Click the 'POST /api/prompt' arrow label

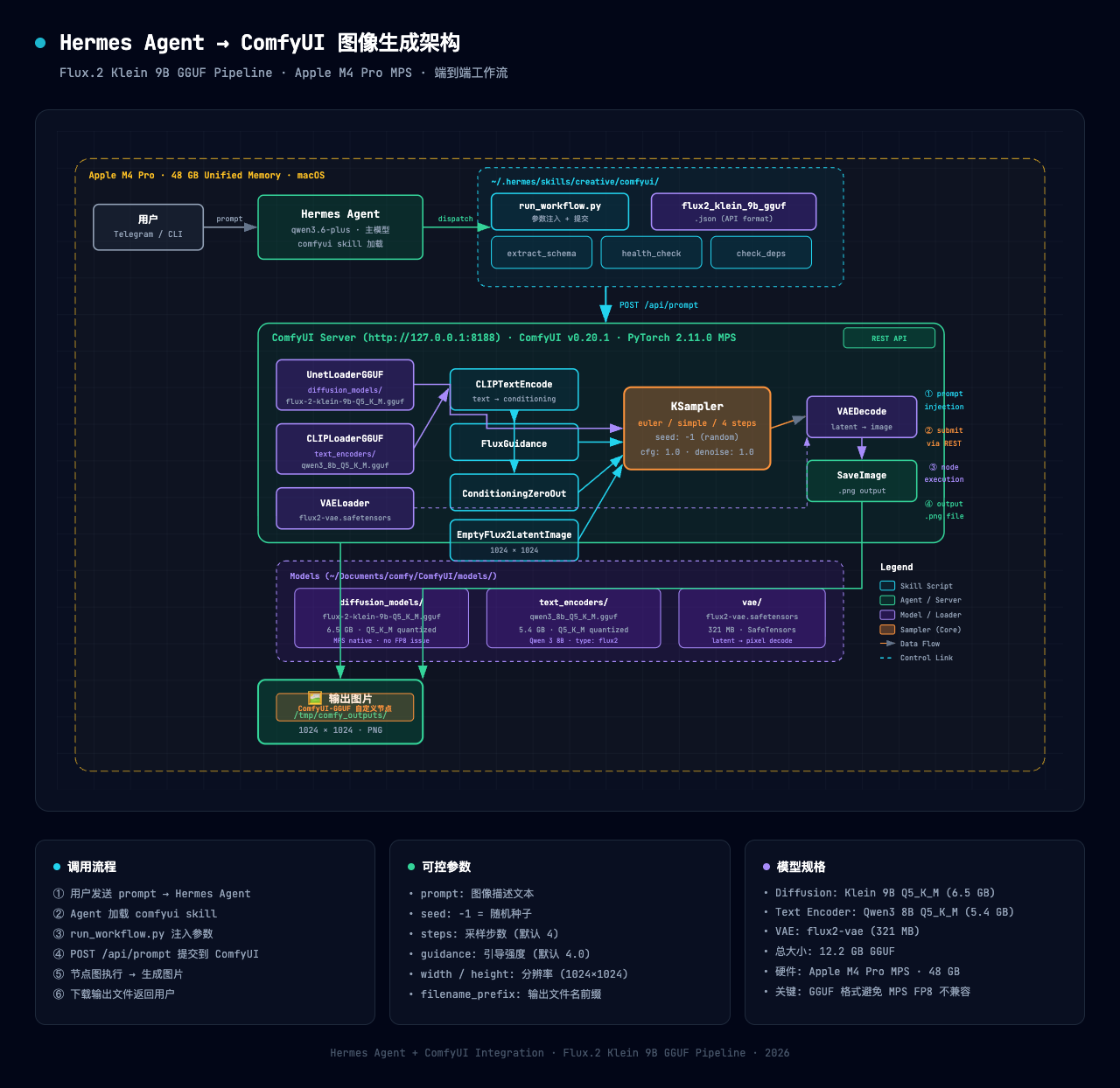659,305
